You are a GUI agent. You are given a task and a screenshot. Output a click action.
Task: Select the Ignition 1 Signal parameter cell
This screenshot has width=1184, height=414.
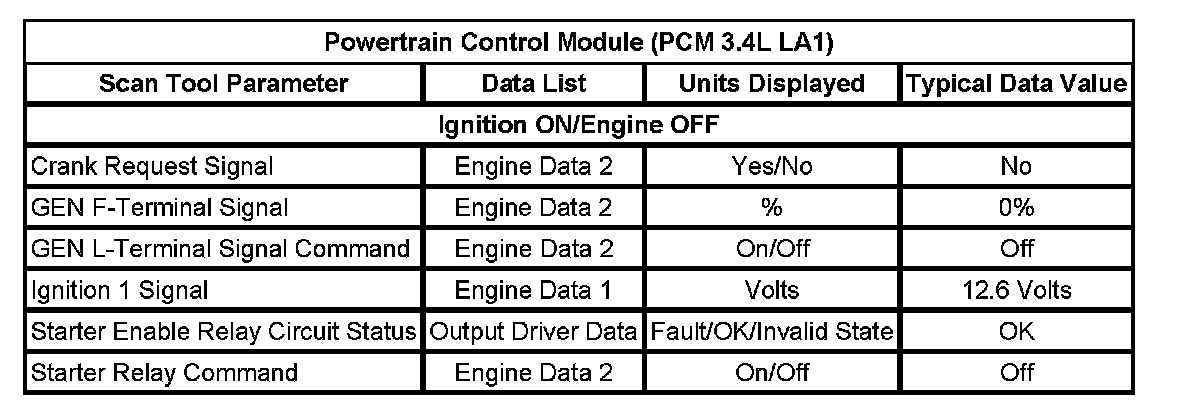coord(120,291)
